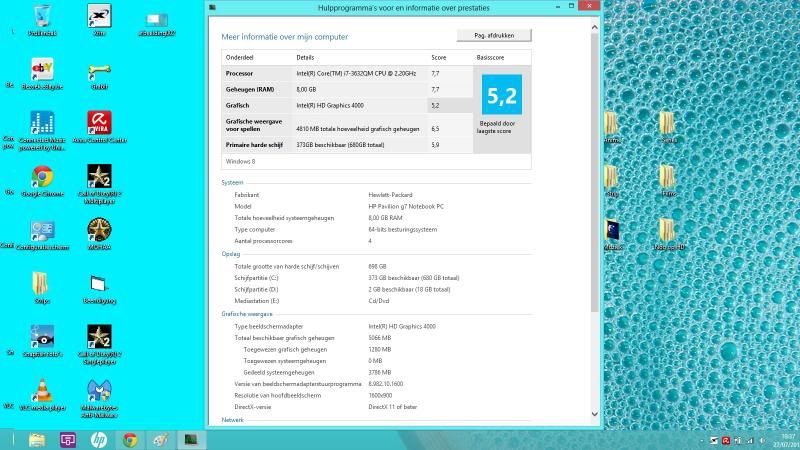
Task: Open the Films folder on the desktop
Action: tap(668, 180)
